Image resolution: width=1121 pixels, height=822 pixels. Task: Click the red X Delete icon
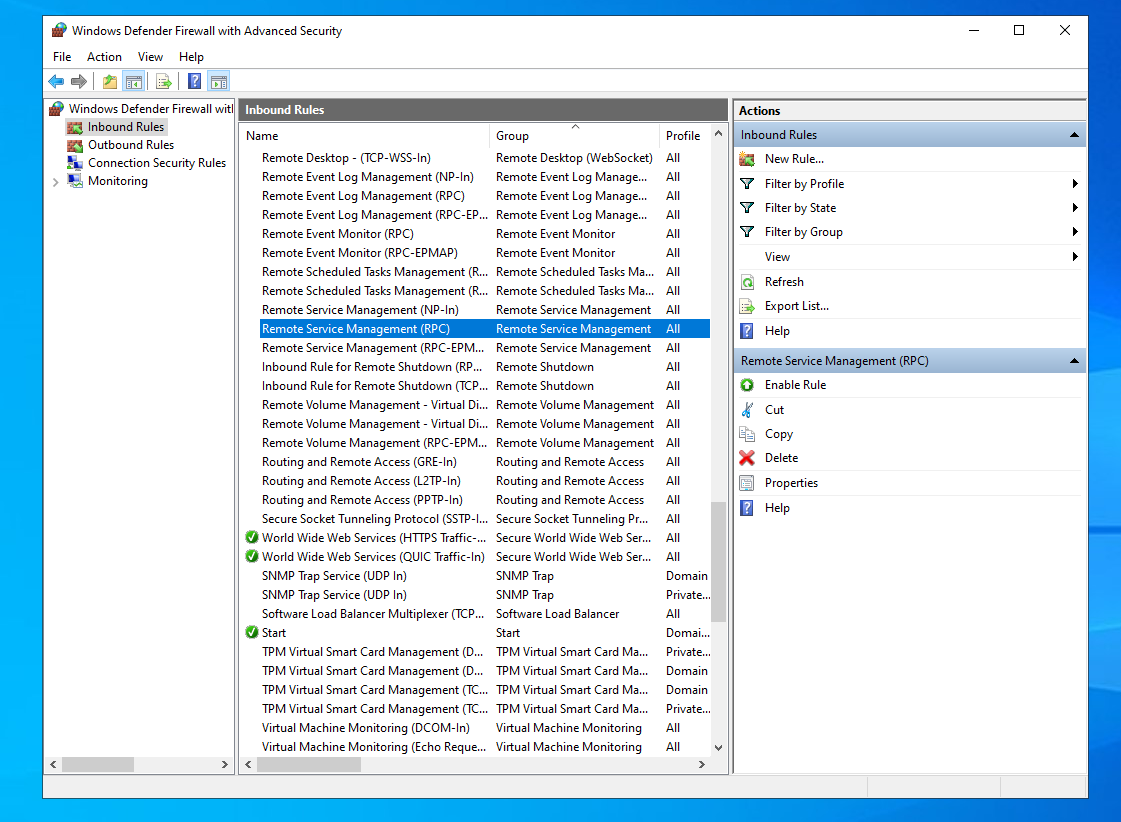coord(747,458)
